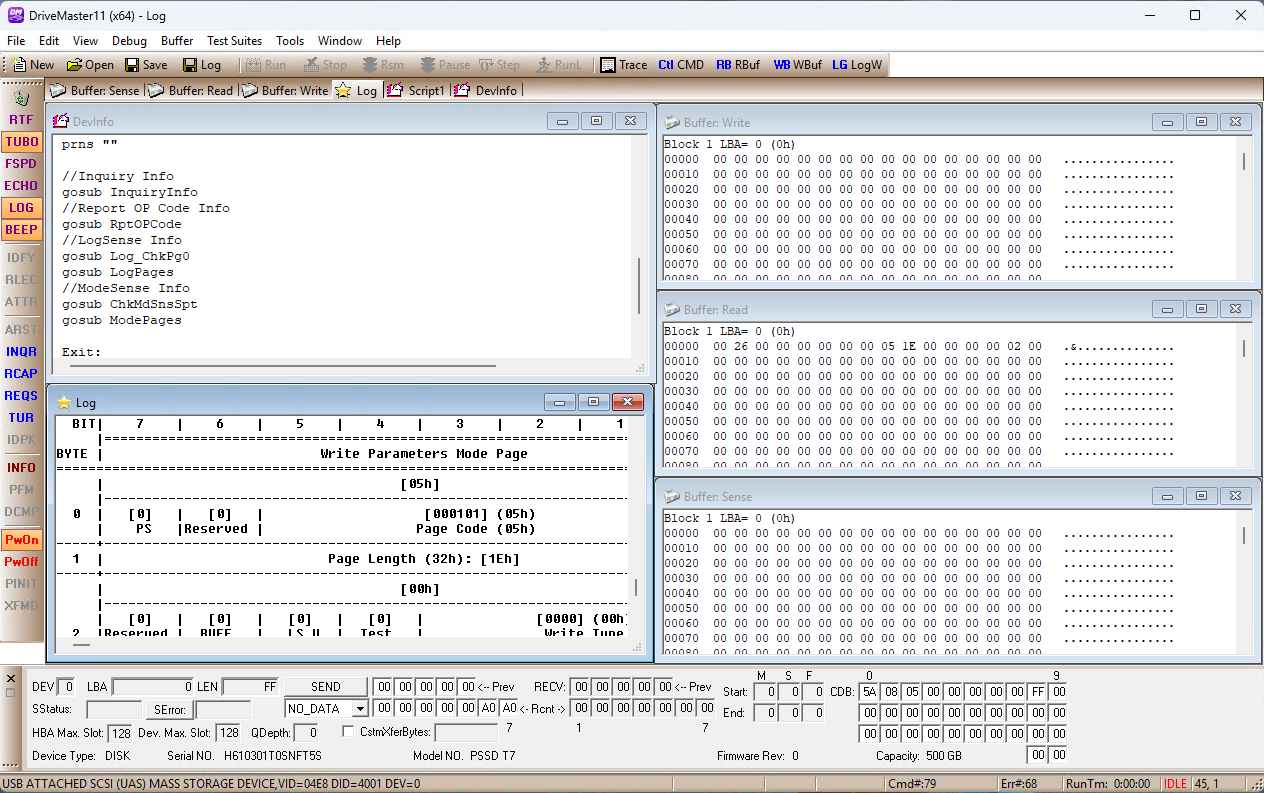
Task: Click the first CDB byte field 5A
Action: (x=869, y=692)
